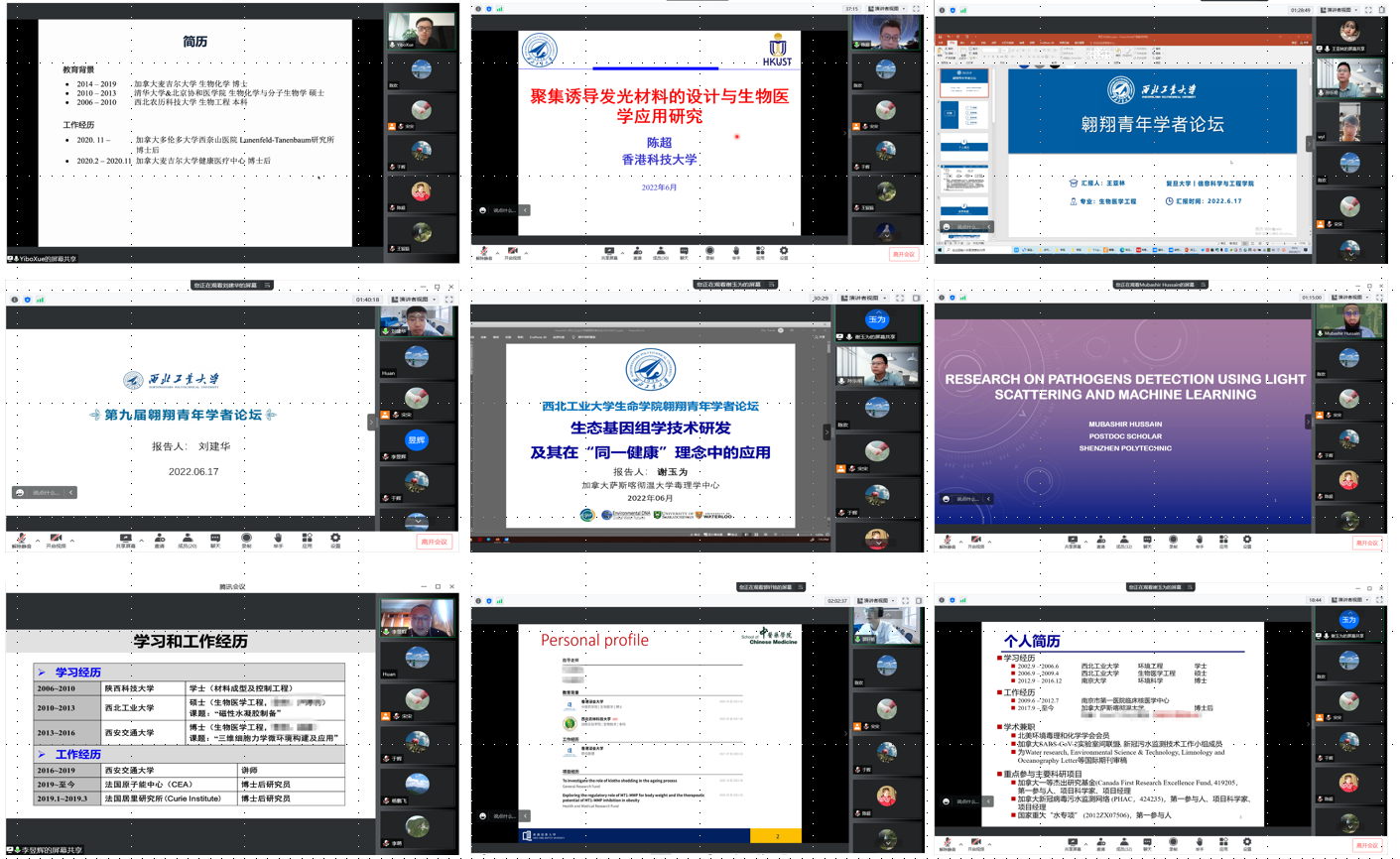1400x859 pixels.
Task: Open 演讲者视图 view dropdown in the HKUST meeting
Action: tap(885, 9)
